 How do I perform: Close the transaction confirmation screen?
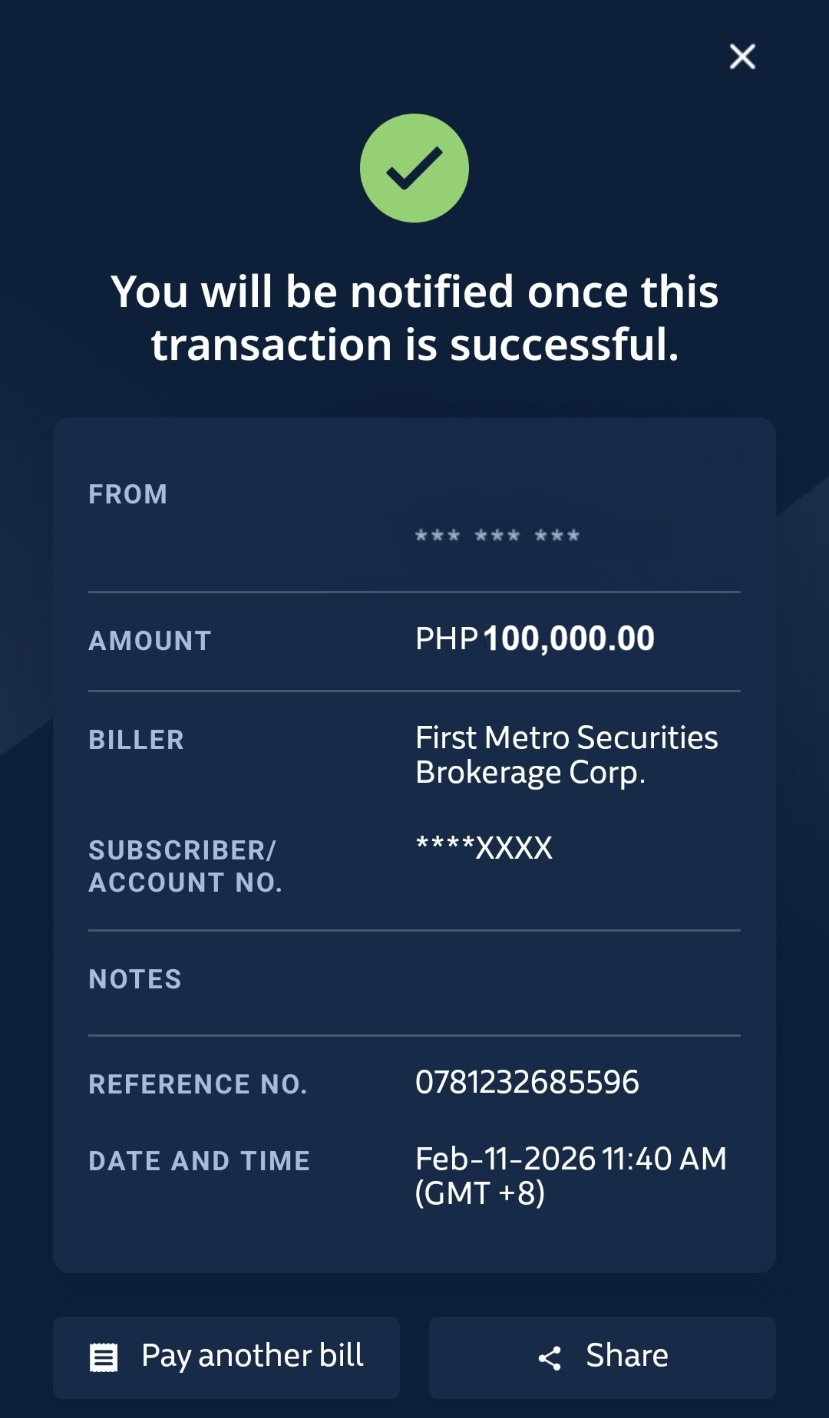[742, 57]
